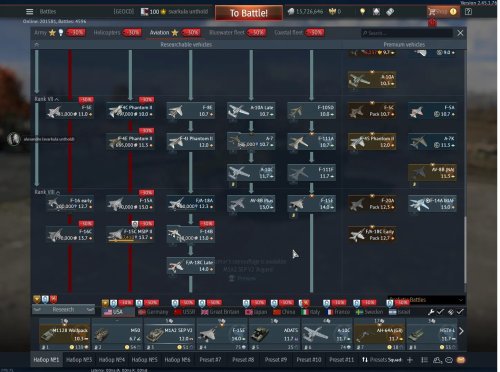
Task: Collapse the Rank VII section chevron
Action: click(57, 99)
